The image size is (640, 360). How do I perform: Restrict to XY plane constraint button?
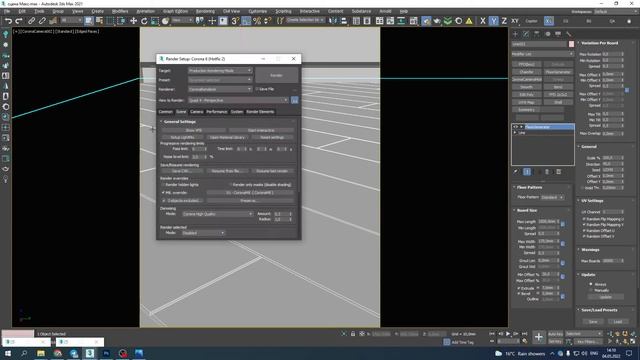click(x=515, y=21)
